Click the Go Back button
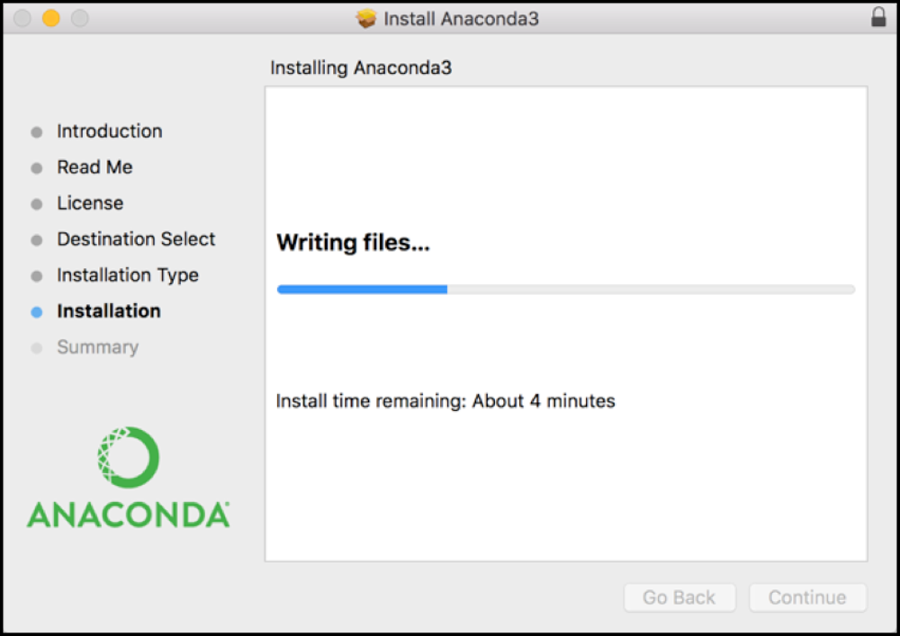The width and height of the screenshot is (900, 636). click(x=679, y=597)
